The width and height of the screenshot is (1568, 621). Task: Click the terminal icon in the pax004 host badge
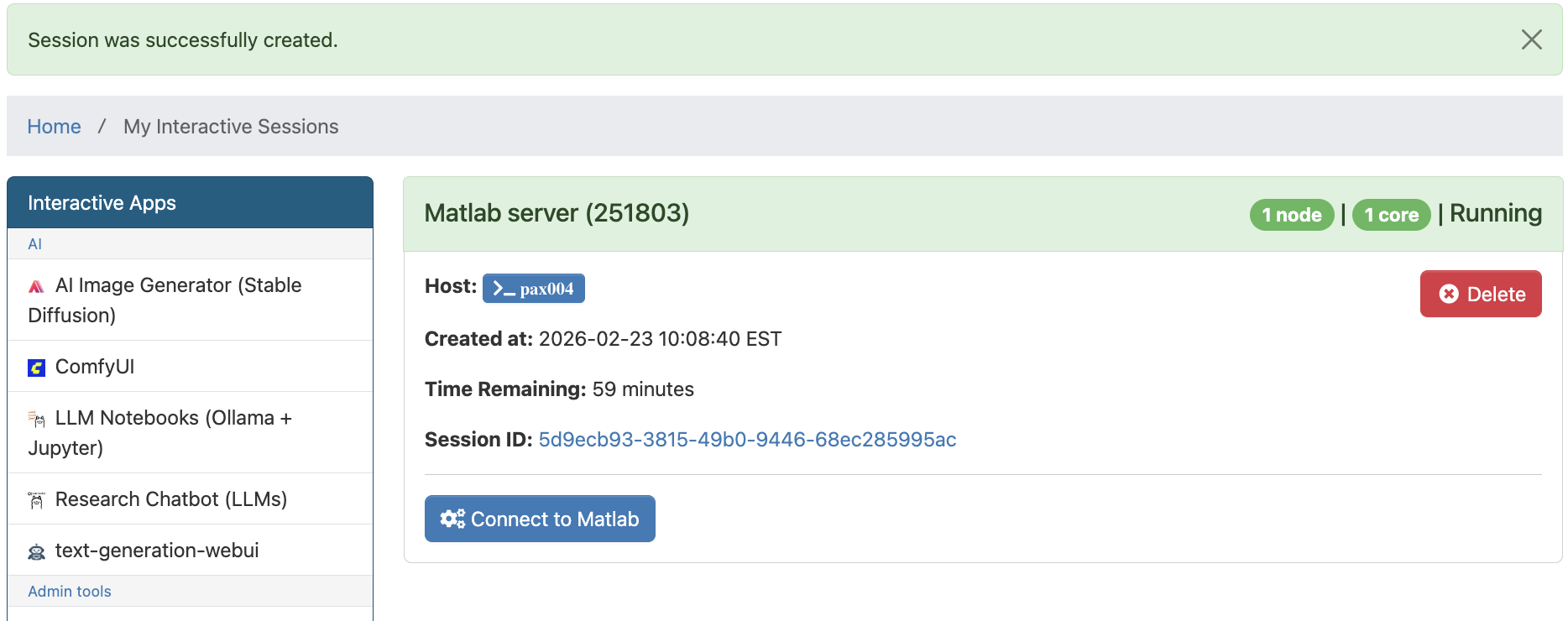point(504,289)
